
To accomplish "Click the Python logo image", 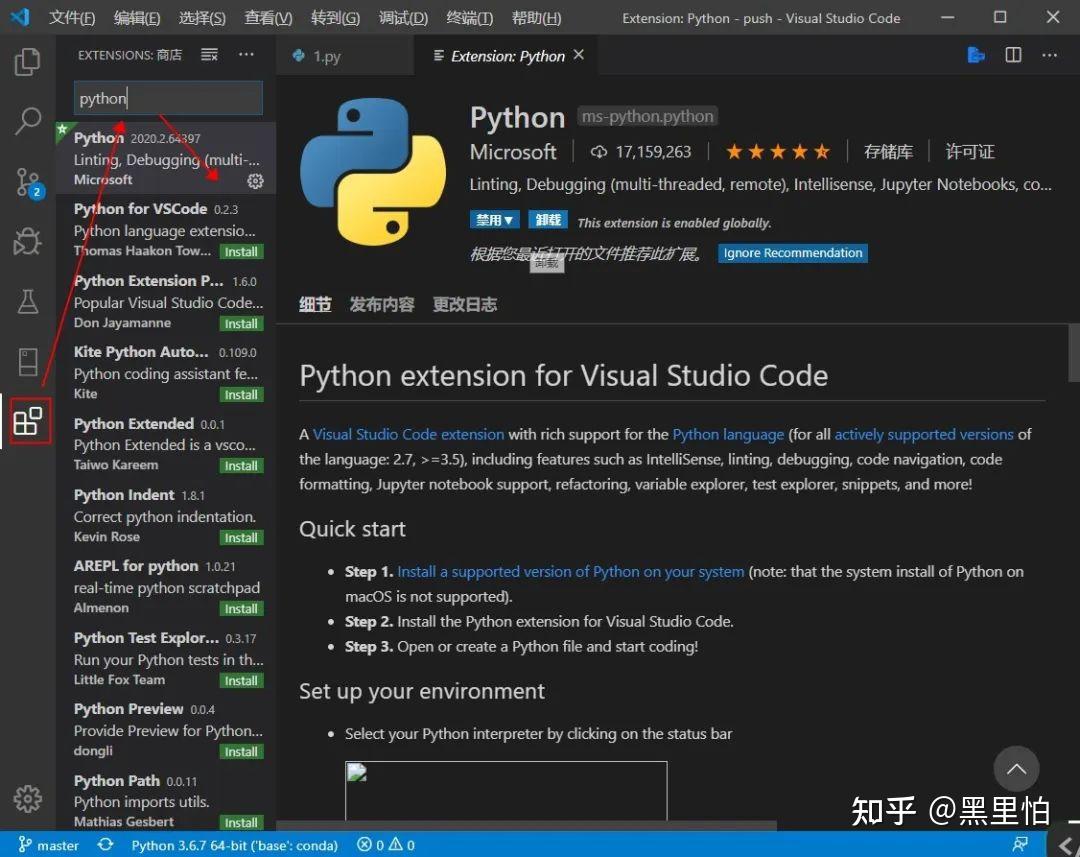I will 373,172.
